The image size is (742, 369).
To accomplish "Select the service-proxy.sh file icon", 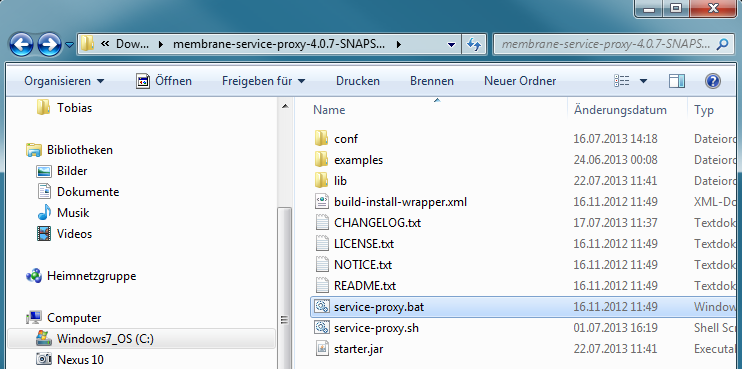I will pos(322,327).
